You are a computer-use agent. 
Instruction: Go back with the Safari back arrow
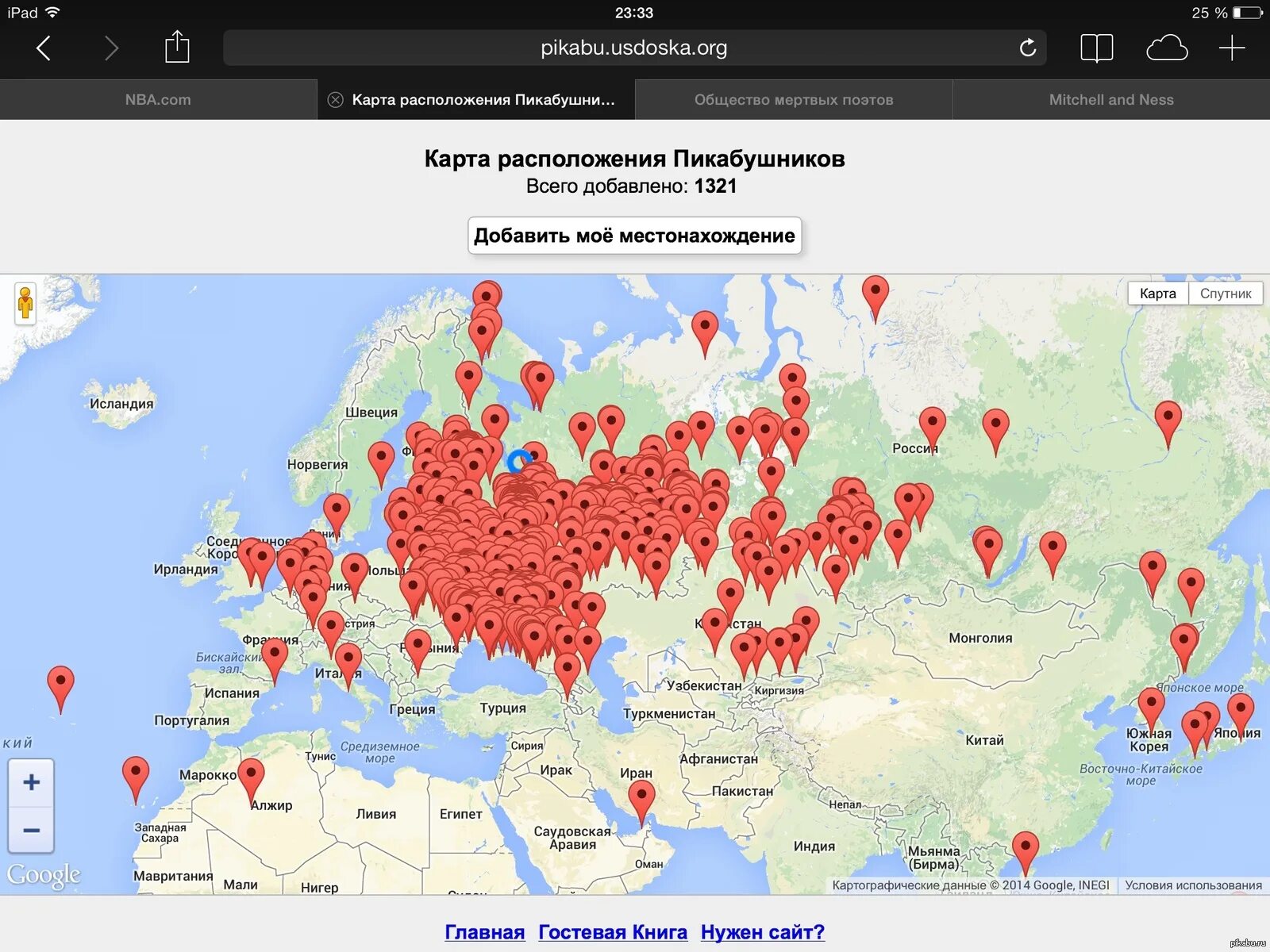(44, 48)
